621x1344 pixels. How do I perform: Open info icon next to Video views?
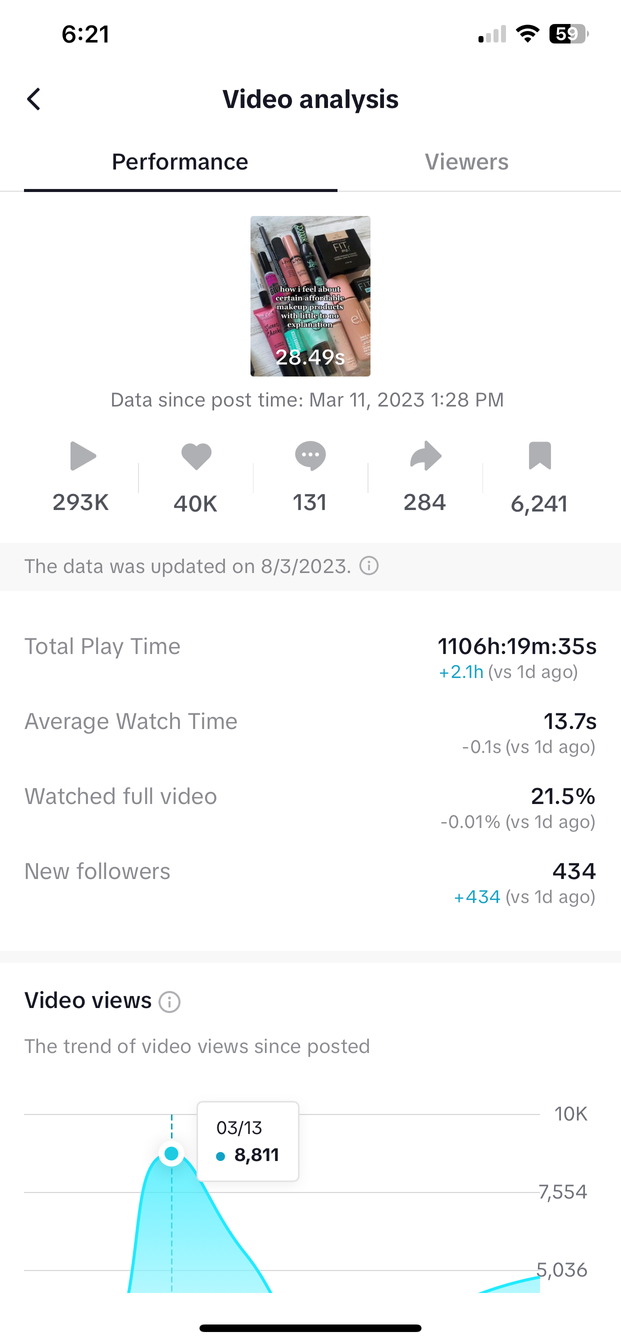click(x=170, y=1001)
